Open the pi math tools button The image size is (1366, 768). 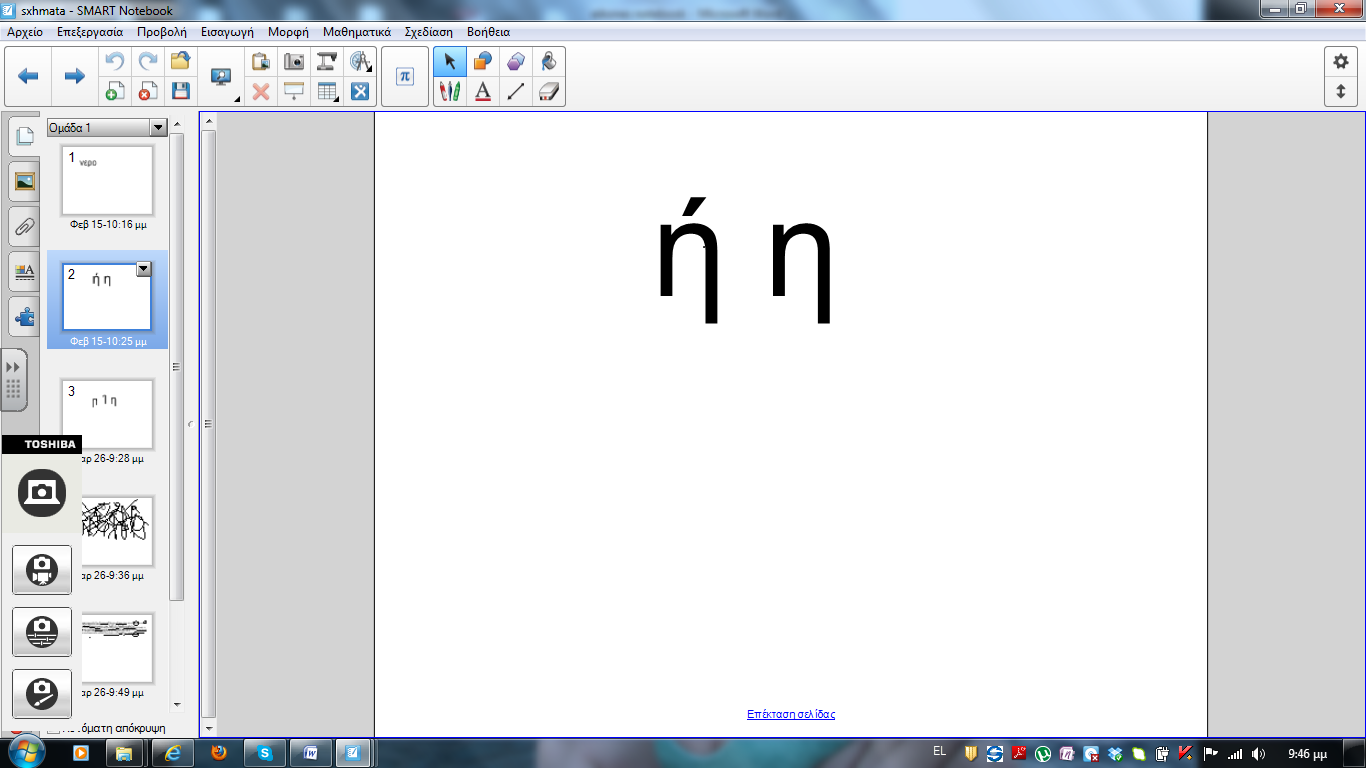(404, 76)
